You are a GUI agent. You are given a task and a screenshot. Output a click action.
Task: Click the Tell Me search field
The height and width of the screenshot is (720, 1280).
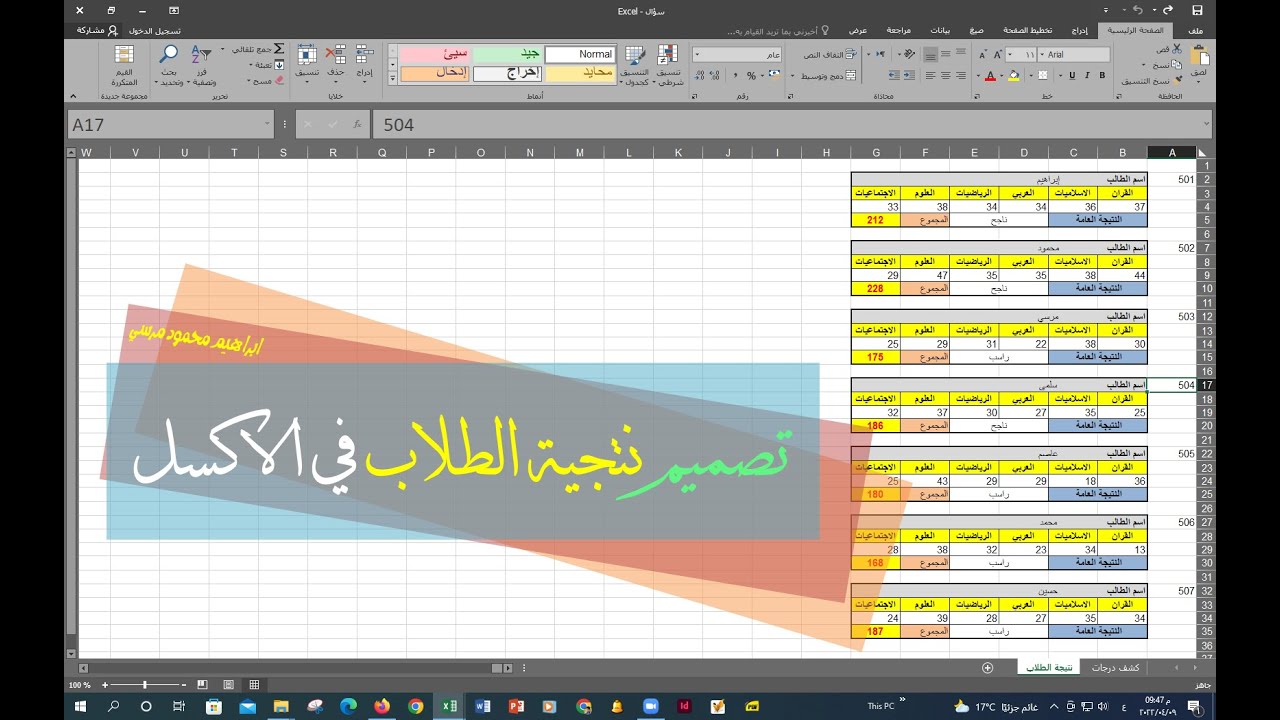point(777,31)
